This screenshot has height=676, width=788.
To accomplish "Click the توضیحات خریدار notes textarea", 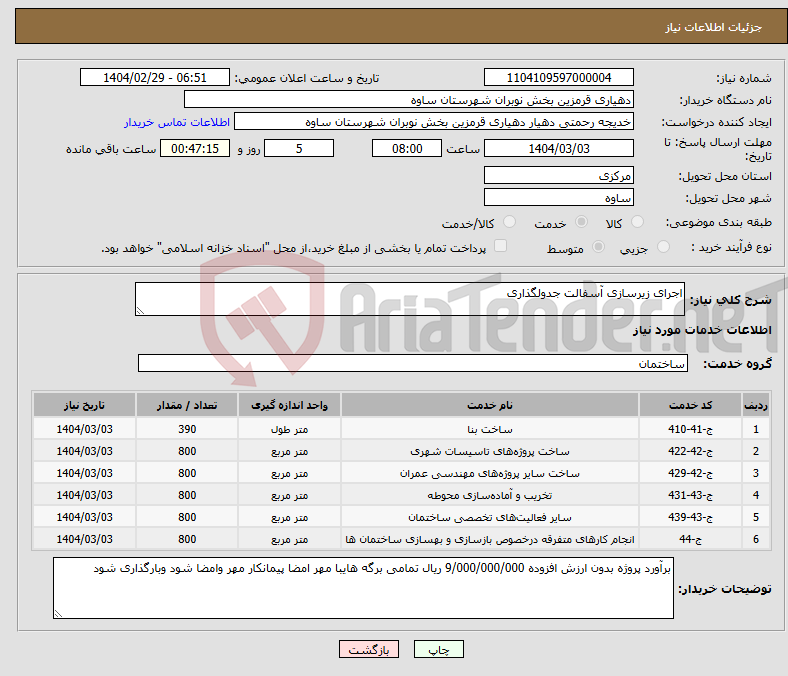I will point(363,588).
